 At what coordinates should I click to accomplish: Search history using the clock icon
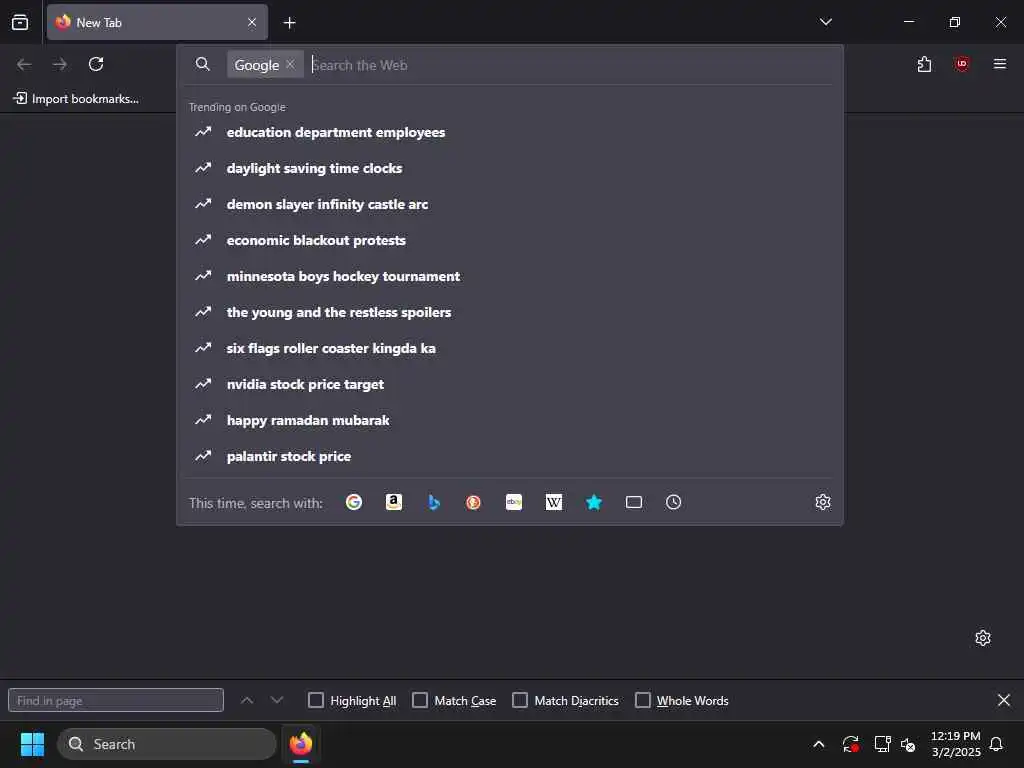pyautogui.click(x=673, y=502)
